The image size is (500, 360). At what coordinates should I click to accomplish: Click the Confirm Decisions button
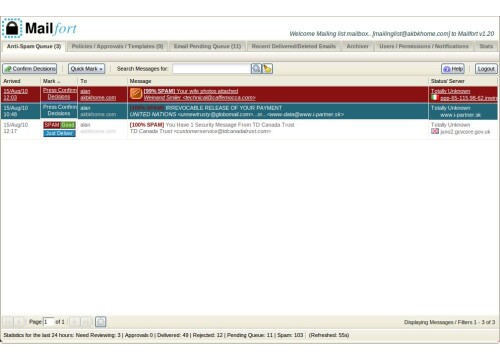tap(30, 69)
